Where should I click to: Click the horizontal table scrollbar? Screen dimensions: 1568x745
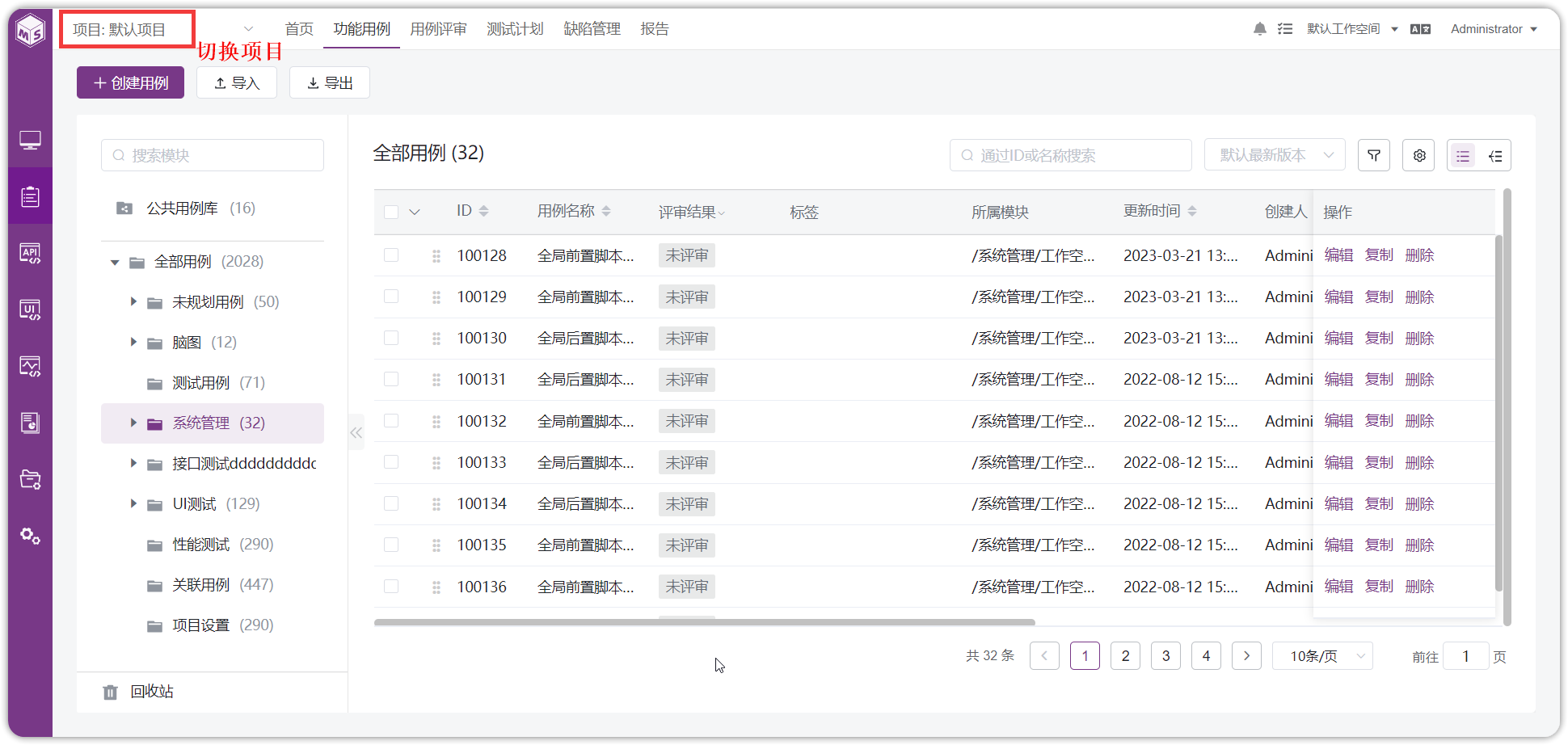704,622
